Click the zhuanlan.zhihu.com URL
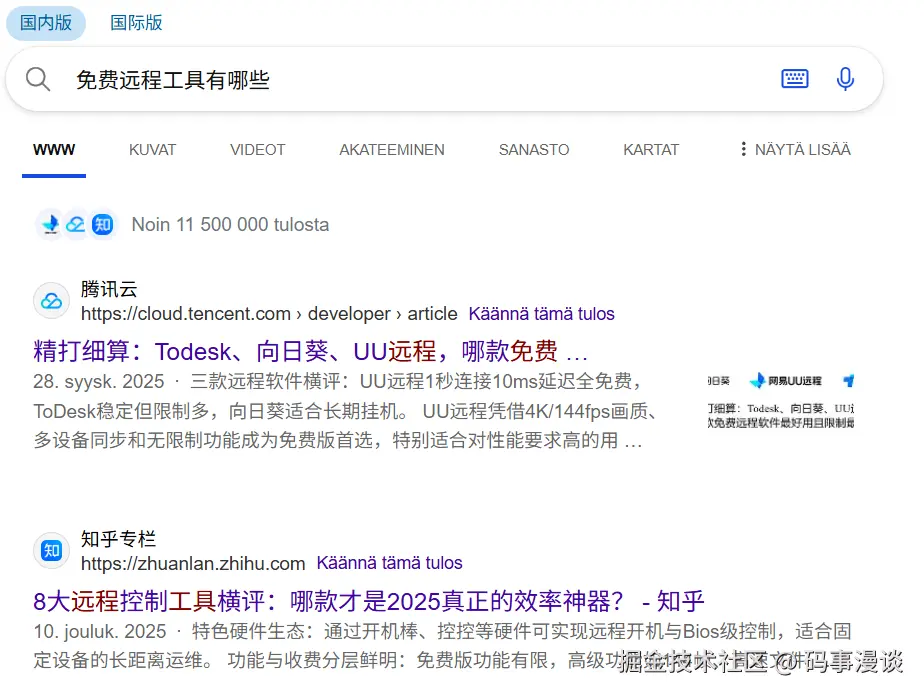The image size is (924, 696). [x=193, y=563]
